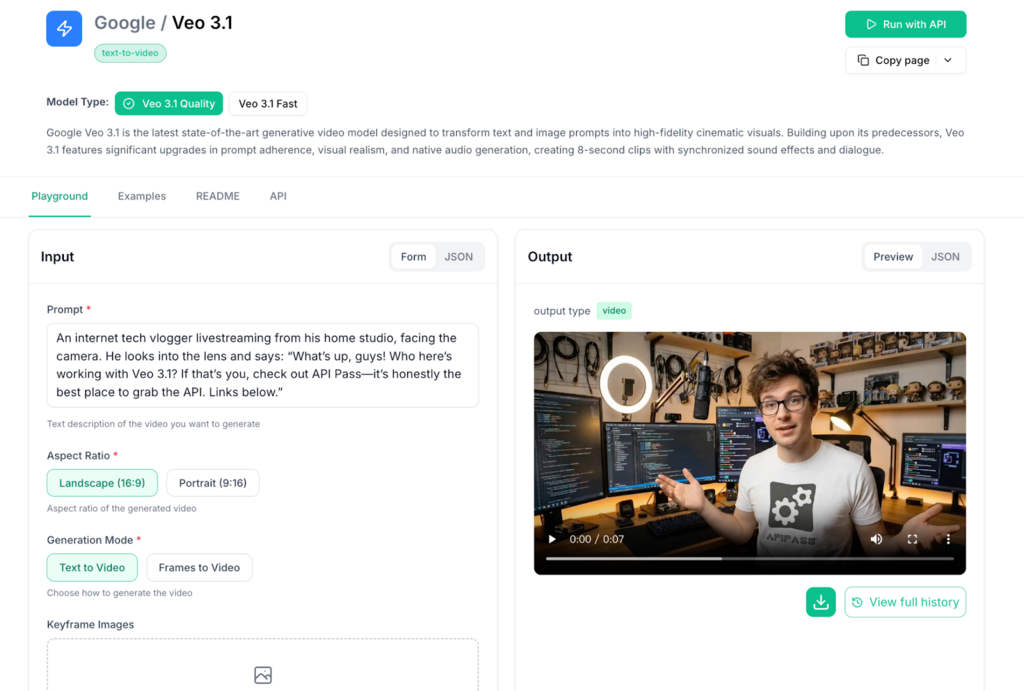Choose Portrait (9:16) aspect ratio
This screenshot has width=1024, height=691.
(213, 483)
